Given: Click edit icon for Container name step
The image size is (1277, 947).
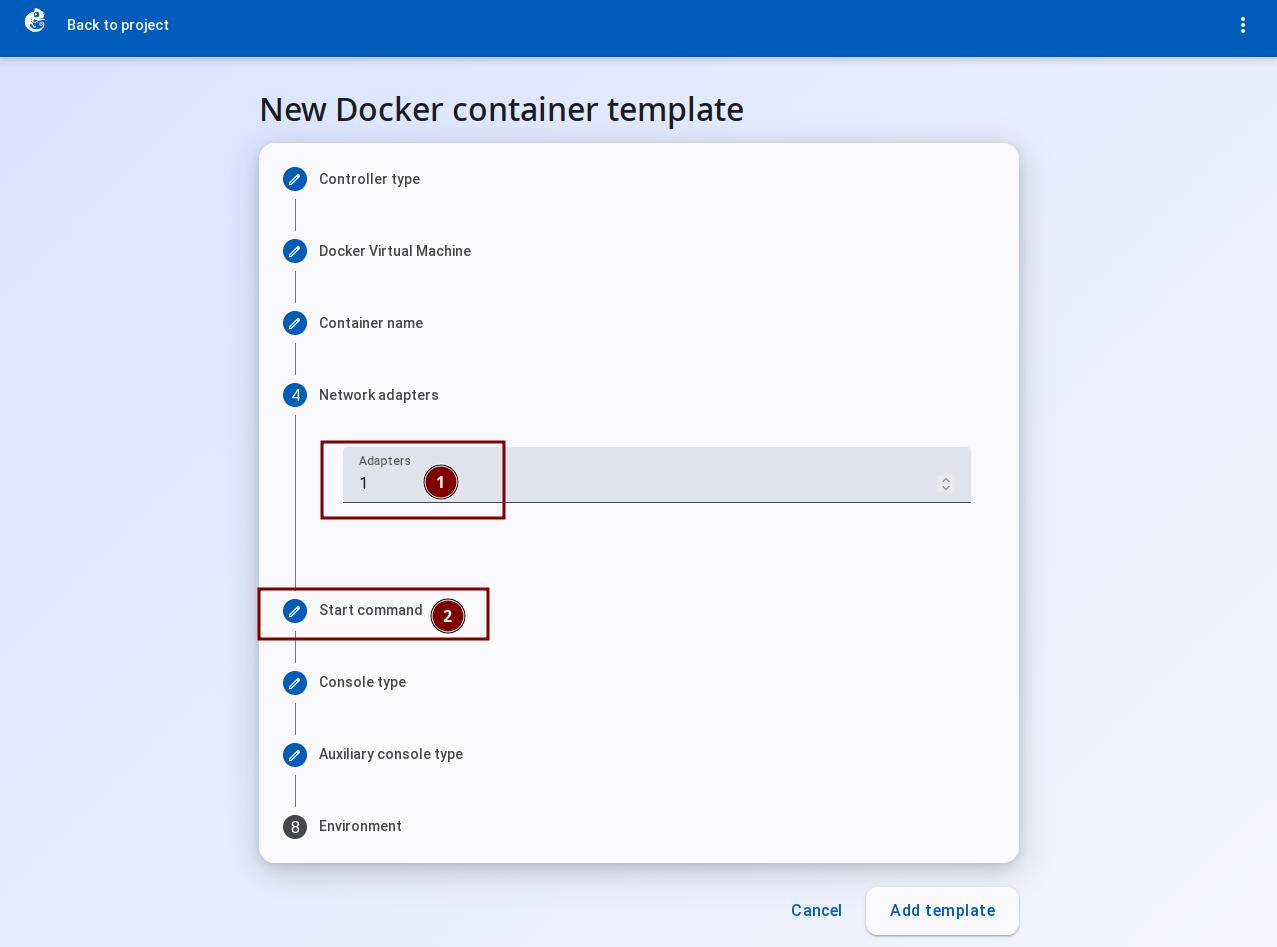Looking at the screenshot, I should click(295, 323).
